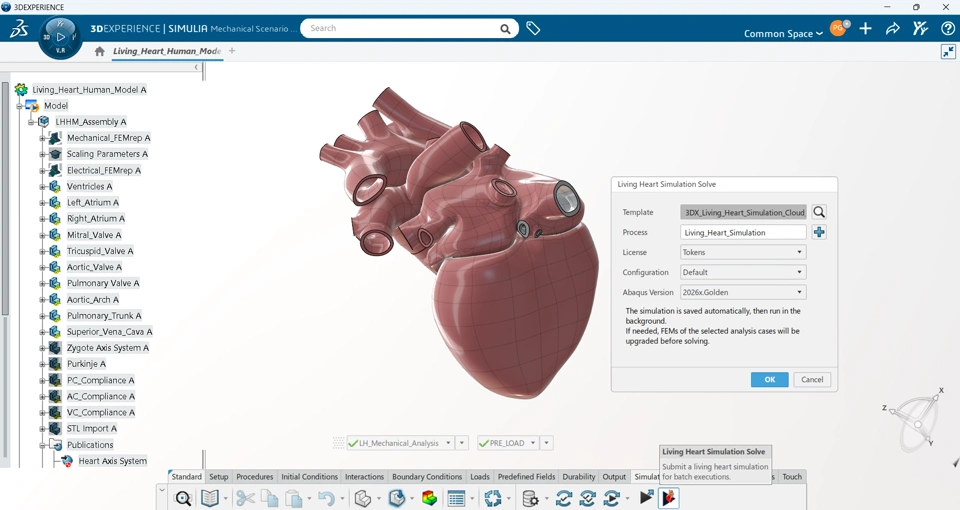This screenshot has height=510, width=960.
Task: Click the plus add-content icon in top bar
Action: 866,28
